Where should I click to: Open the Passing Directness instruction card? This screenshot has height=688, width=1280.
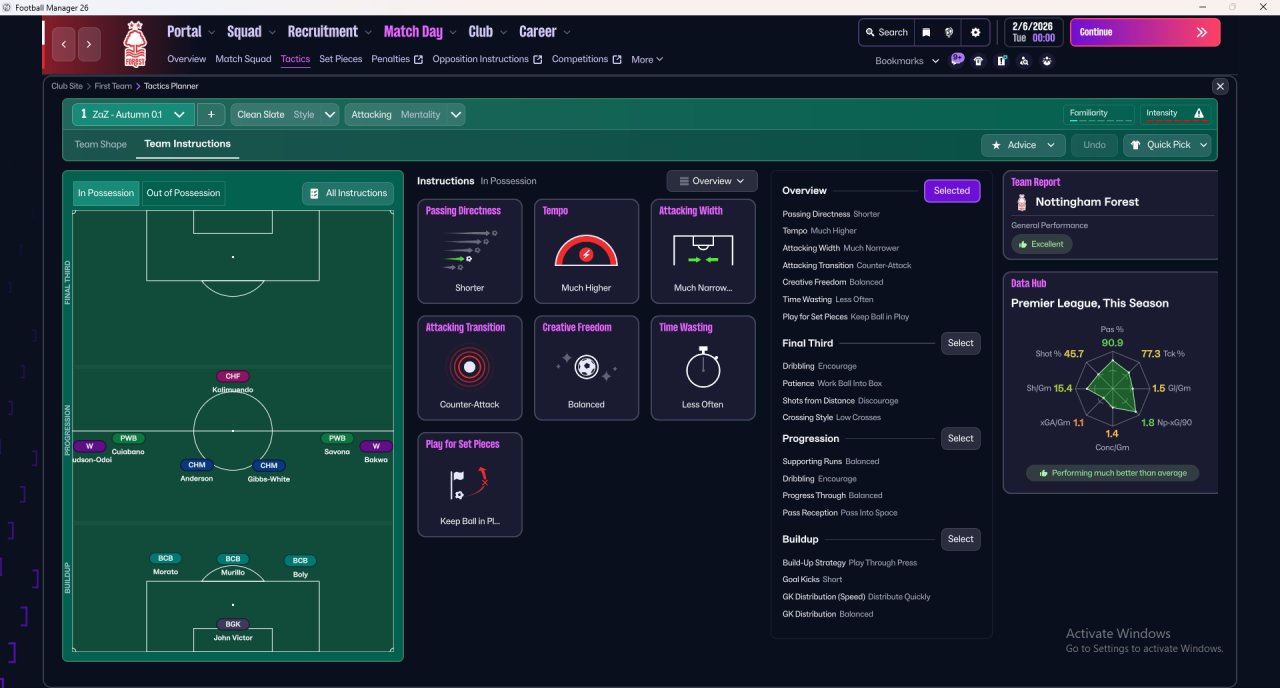(469, 251)
